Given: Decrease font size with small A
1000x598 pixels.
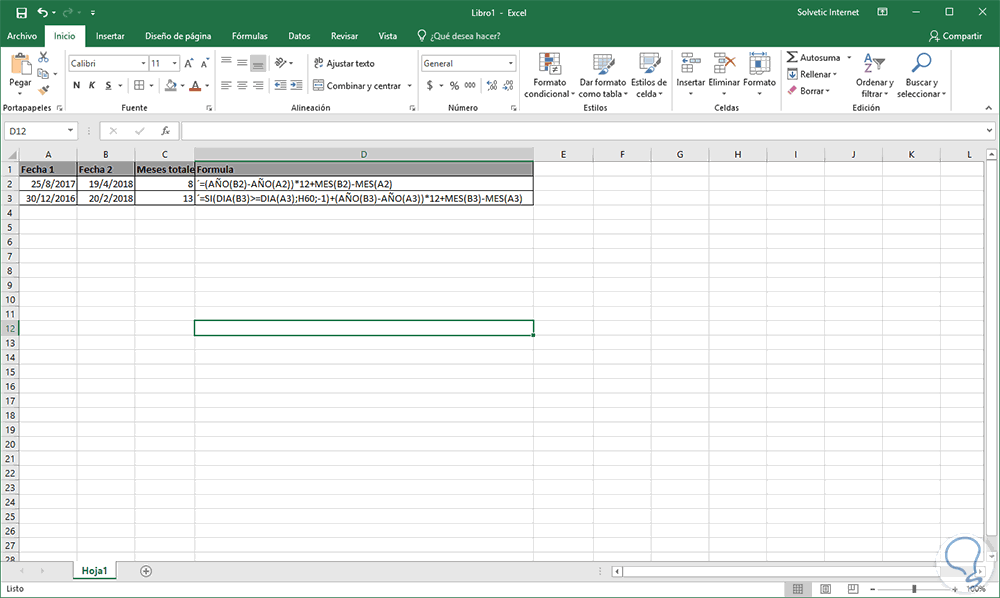Looking at the screenshot, I should tap(205, 64).
